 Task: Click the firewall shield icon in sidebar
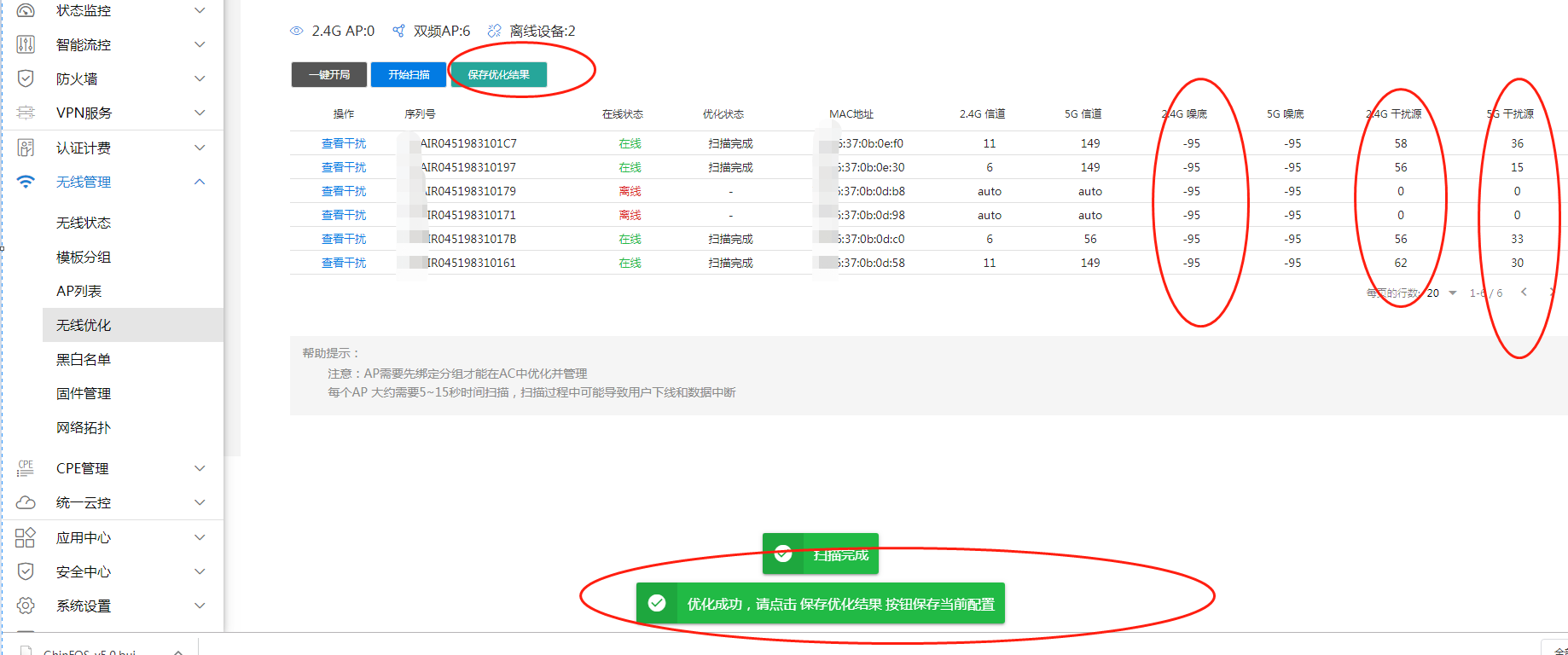coord(26,78)
